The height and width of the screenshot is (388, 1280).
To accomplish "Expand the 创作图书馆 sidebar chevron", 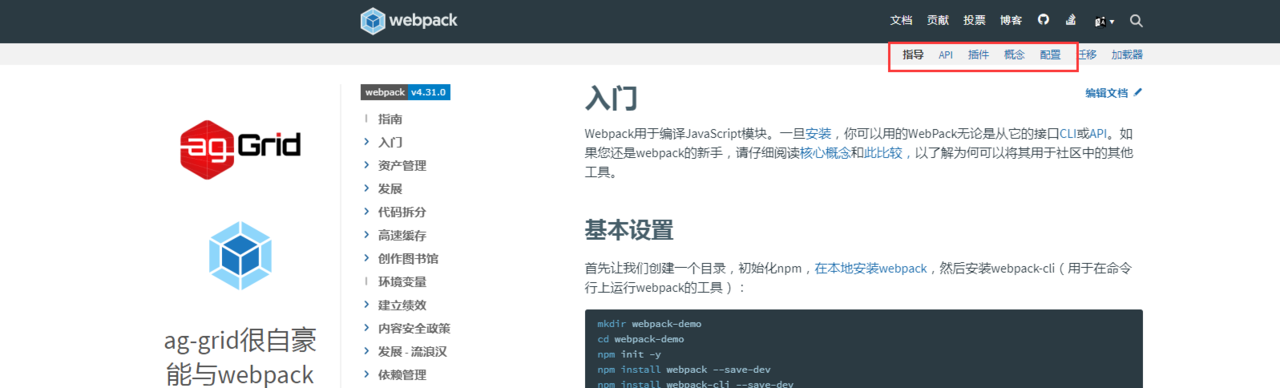I will click(367, 258).
